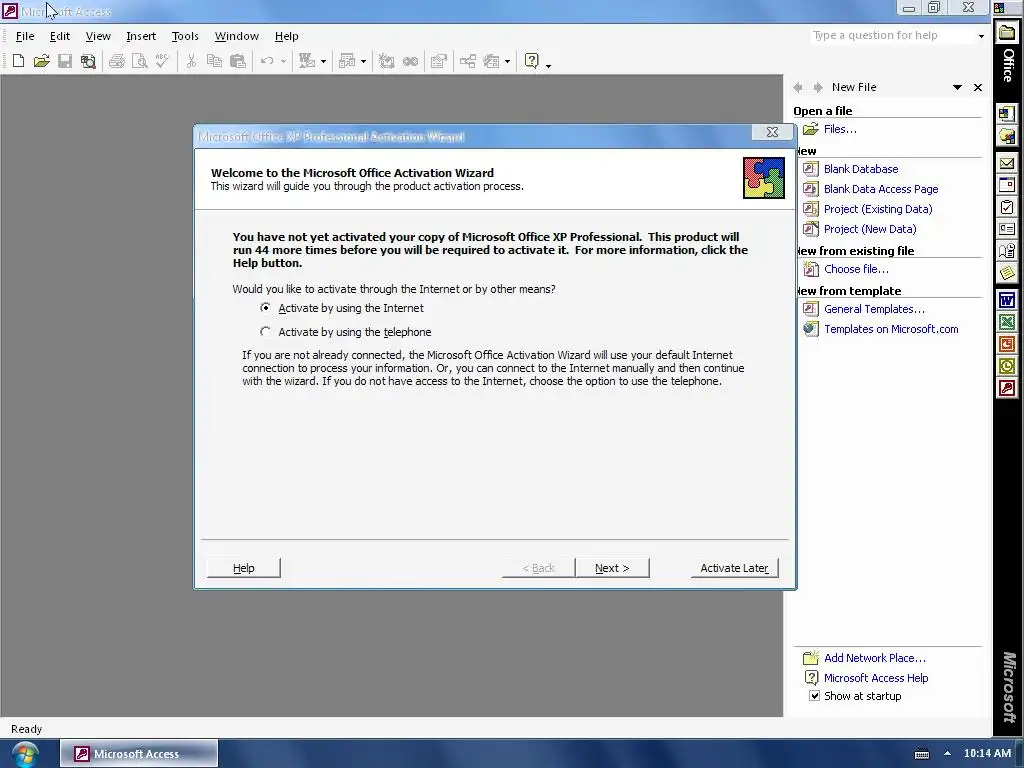1024x768 pixels.
Task: Click the Activate Later button
Action: pos(734,568)
